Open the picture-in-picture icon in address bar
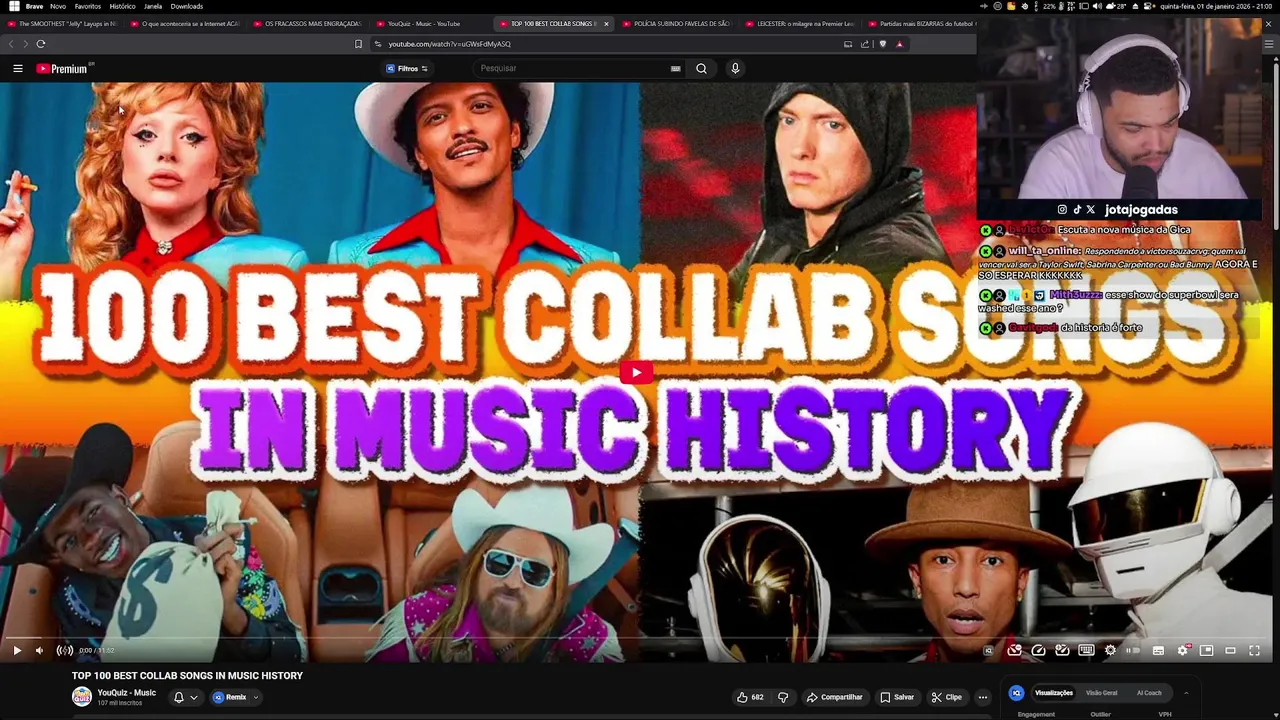1280x720 pixels. [848, 44]
